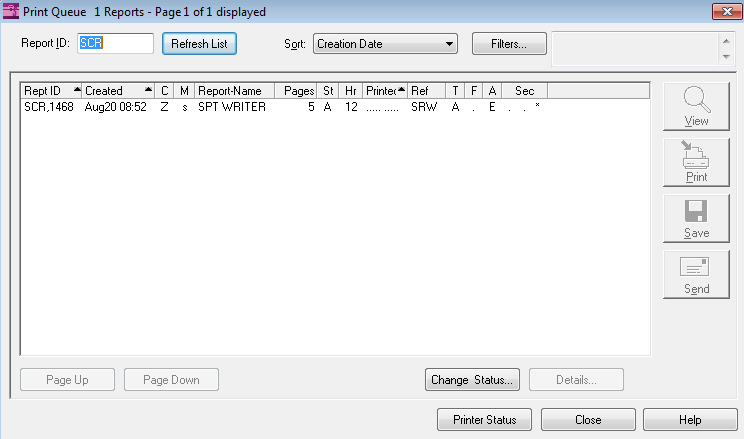This screenshot has height=439, width=744.
Task: Click the A column header
Action: 492,91
